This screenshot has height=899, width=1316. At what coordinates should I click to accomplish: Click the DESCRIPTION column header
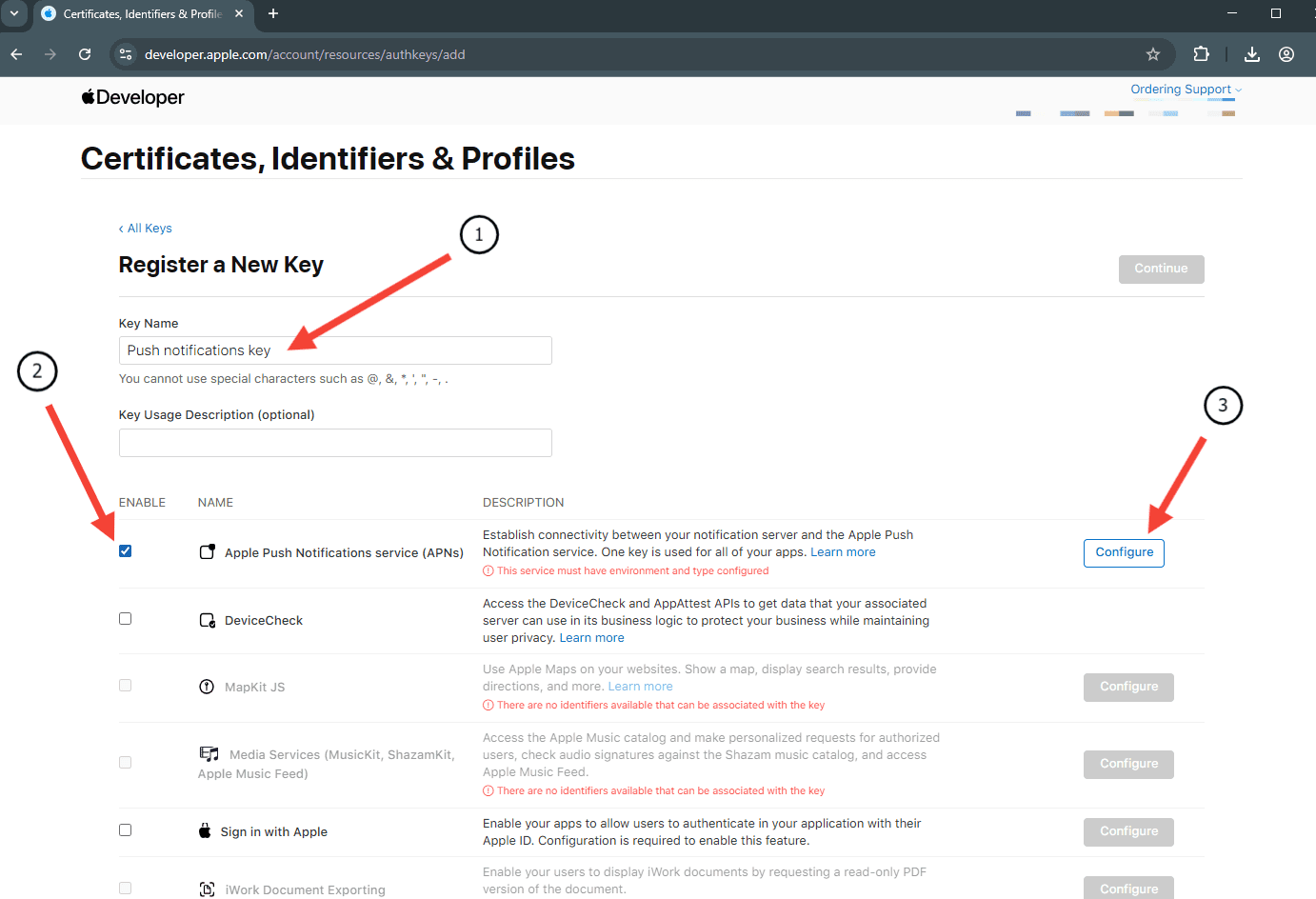(x=523, y=503)
